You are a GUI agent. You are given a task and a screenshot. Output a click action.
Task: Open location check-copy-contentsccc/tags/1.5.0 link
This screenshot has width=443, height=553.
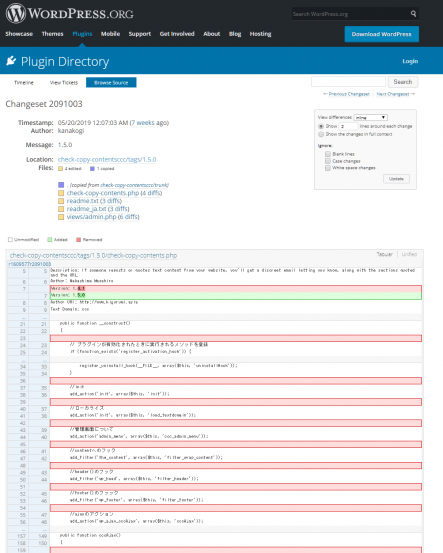click(107, 159)
